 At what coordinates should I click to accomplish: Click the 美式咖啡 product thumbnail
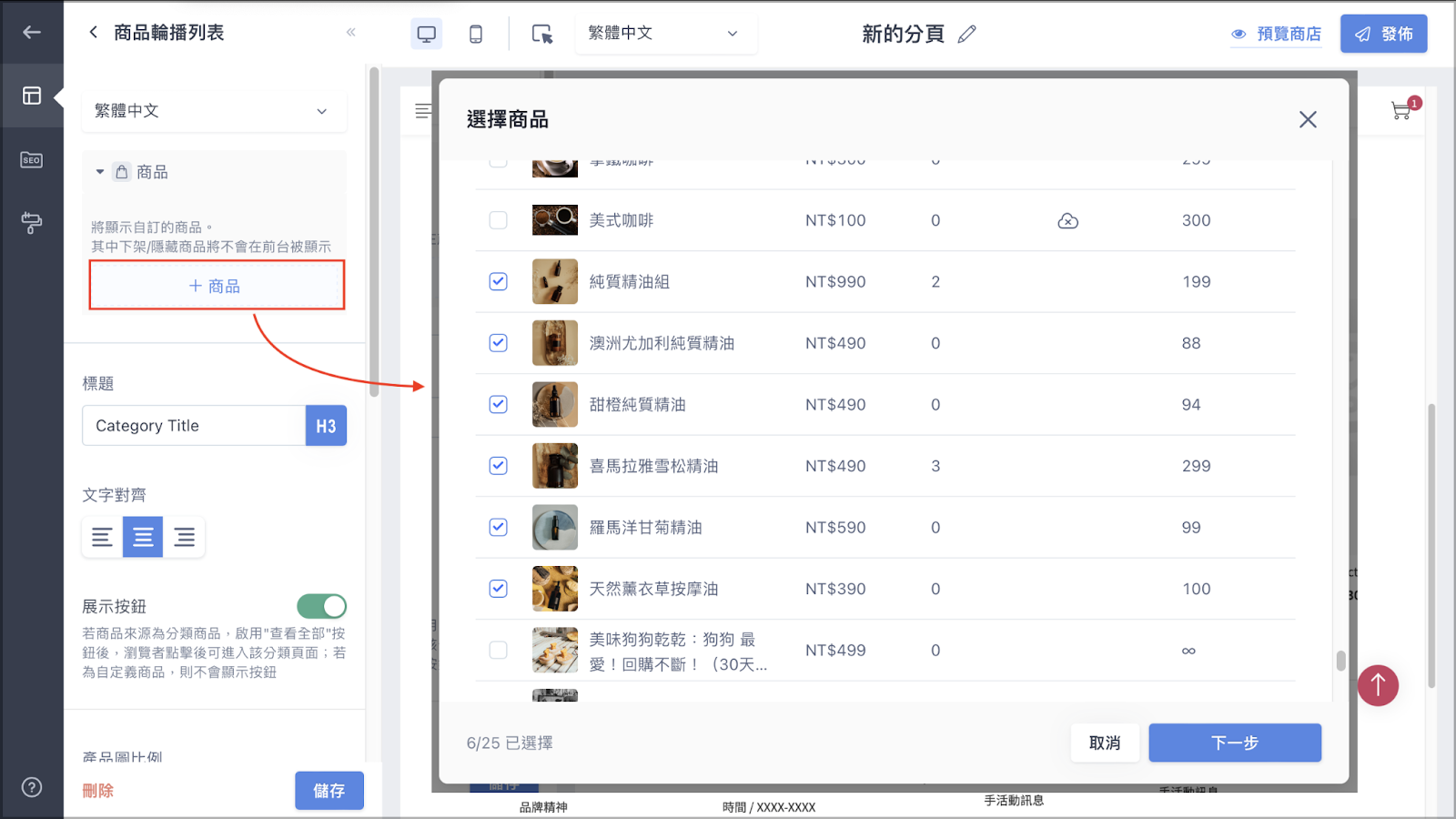click(555, 220)
